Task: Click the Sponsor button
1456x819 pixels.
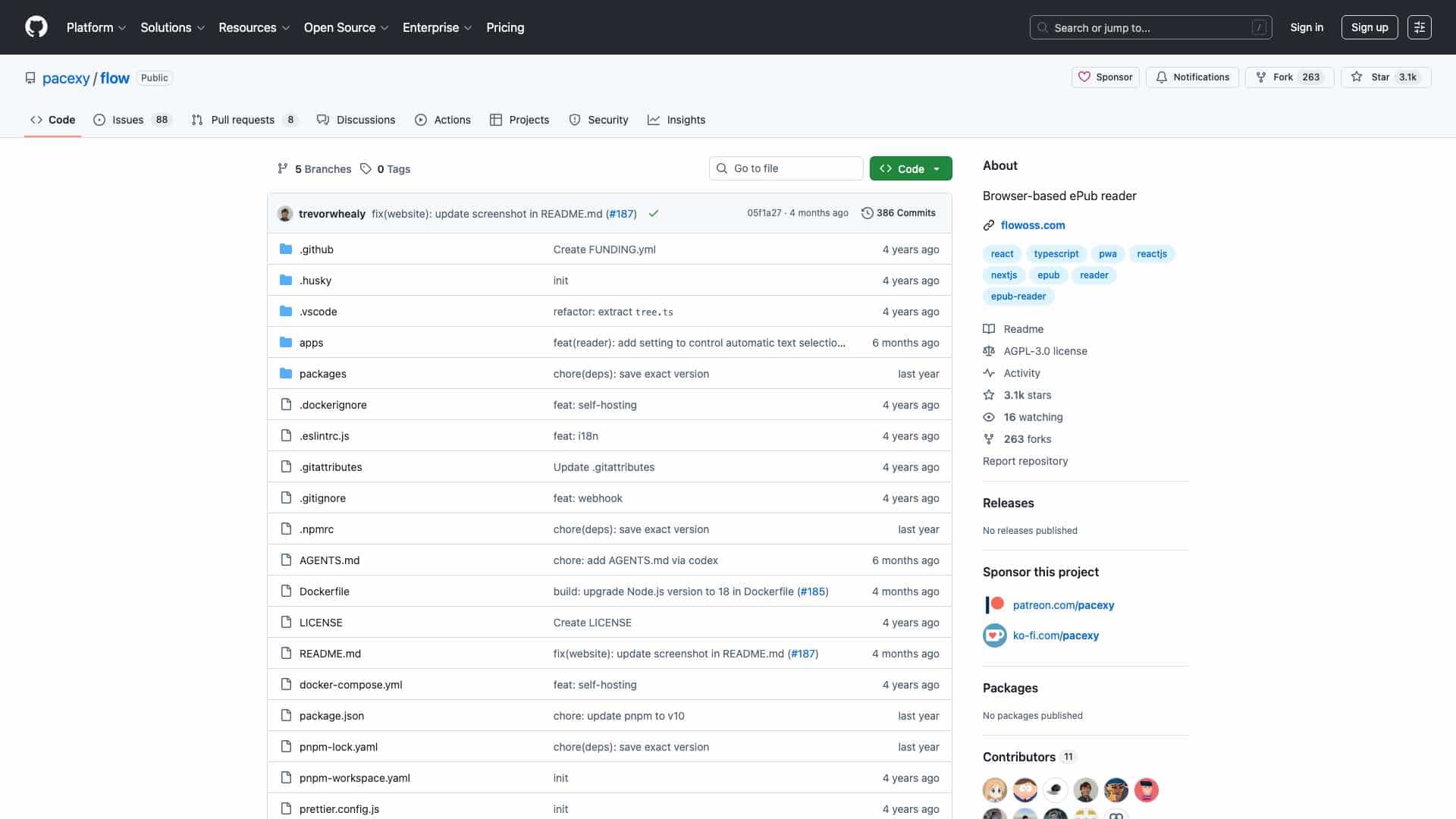Action: [x=1106, y=77]
